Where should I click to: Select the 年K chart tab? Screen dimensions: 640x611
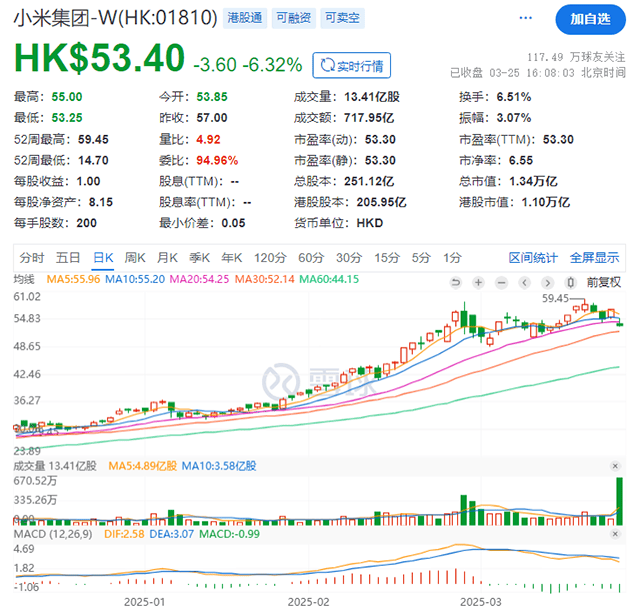(232, 258)
